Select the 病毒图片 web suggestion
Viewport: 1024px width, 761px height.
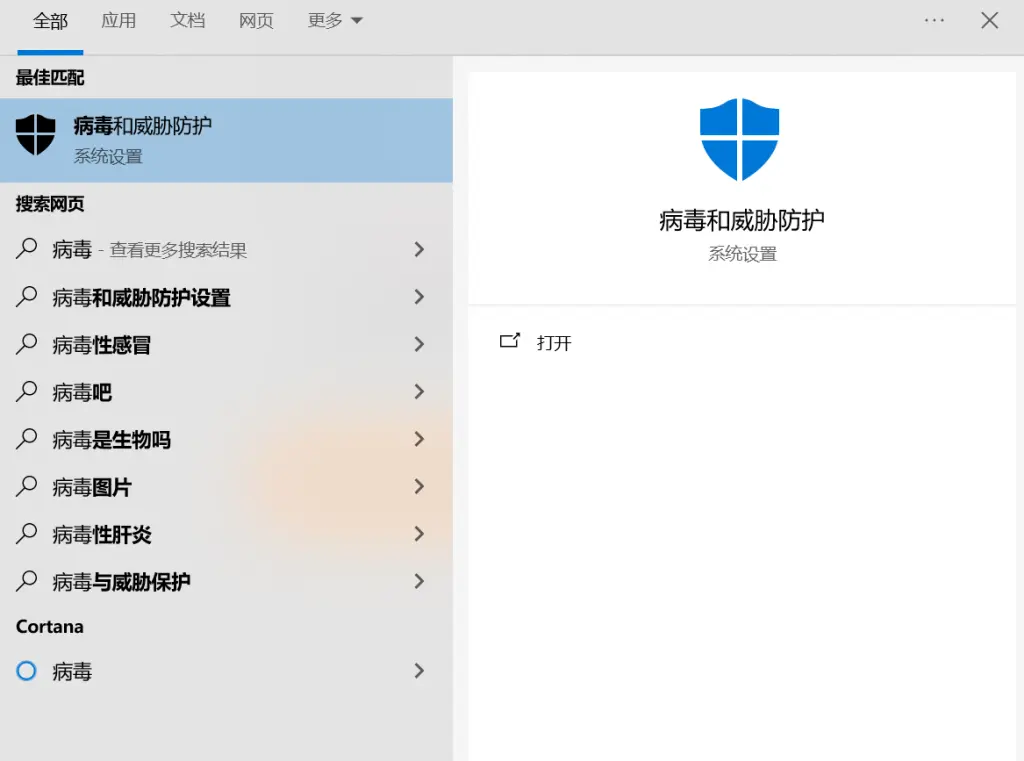click(226, 486)
